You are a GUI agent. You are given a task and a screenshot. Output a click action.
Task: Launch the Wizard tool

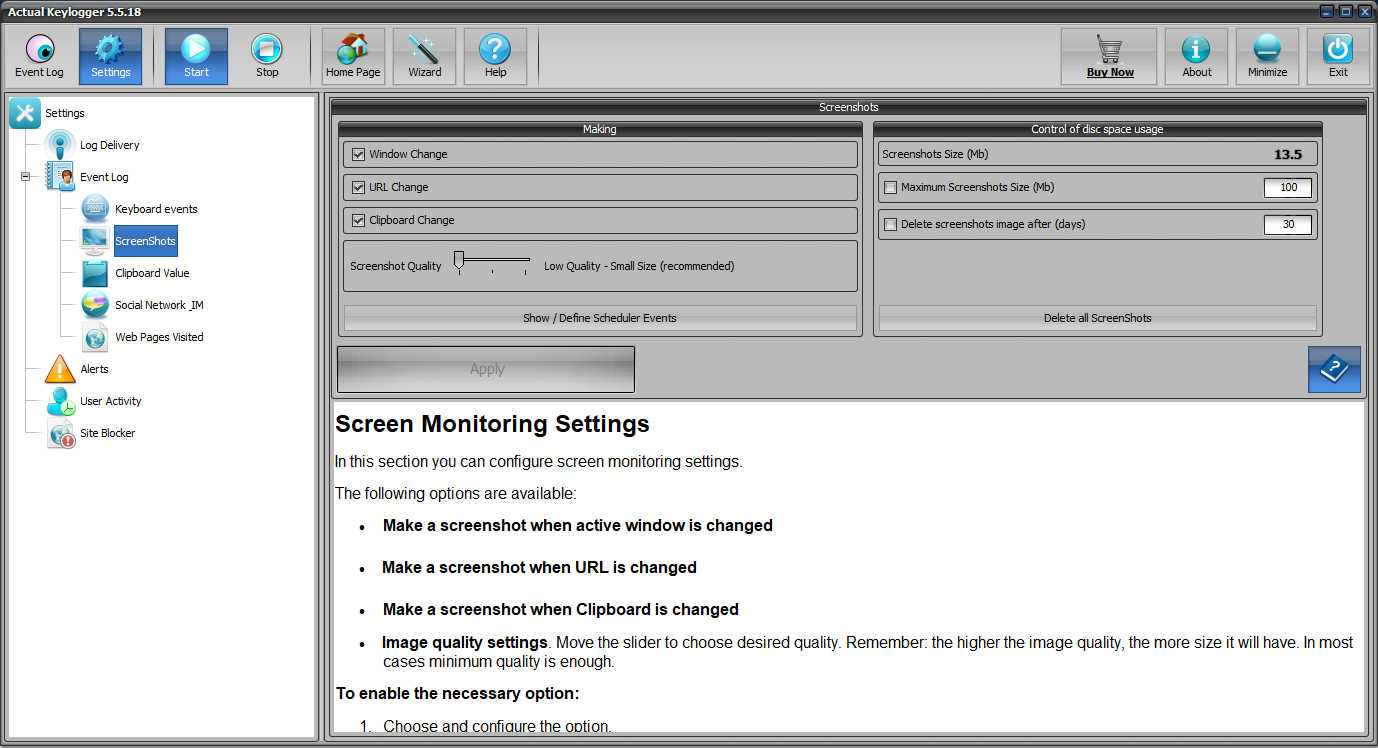424,56
